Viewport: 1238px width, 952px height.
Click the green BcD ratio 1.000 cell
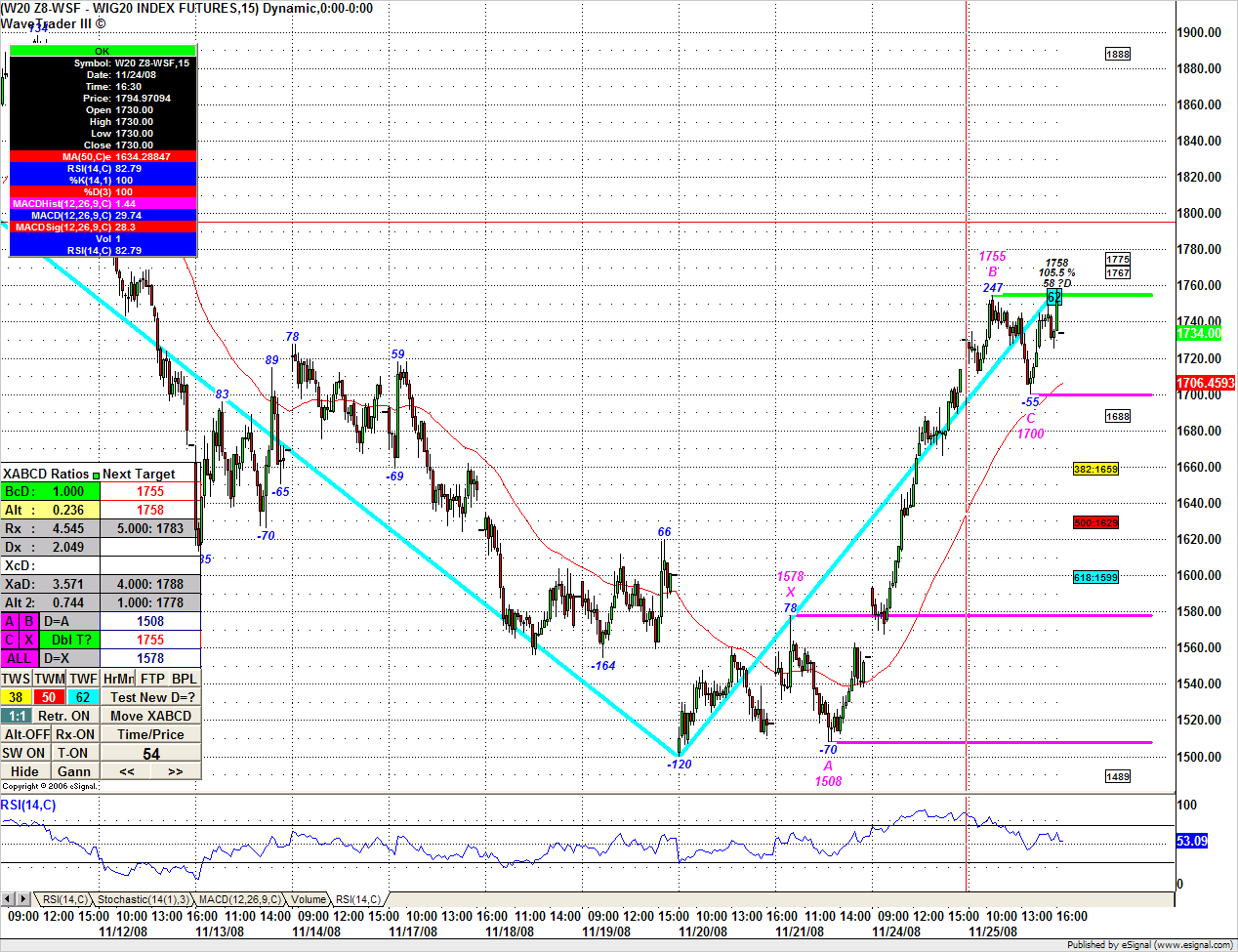click(x=50, y=491)
